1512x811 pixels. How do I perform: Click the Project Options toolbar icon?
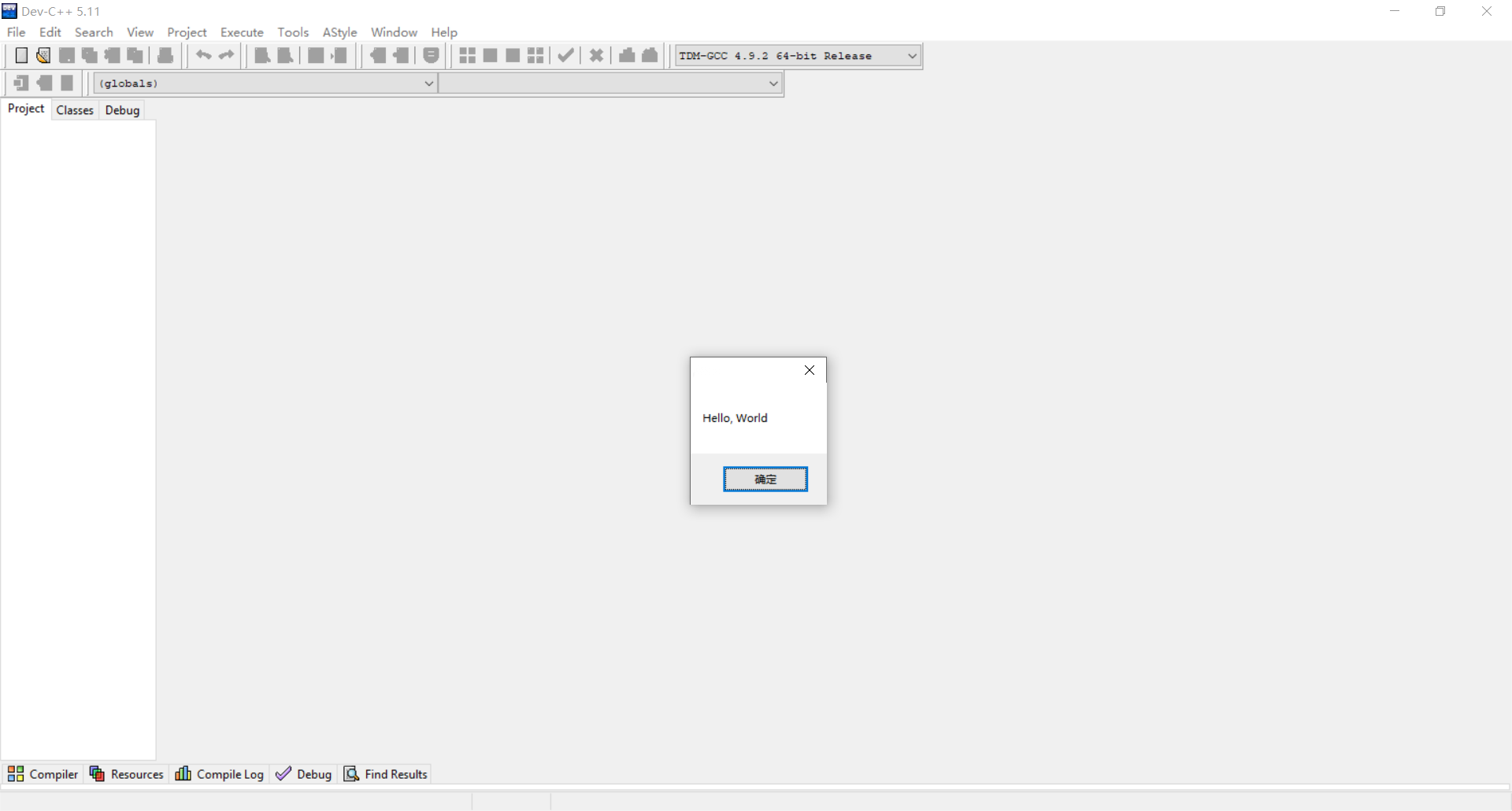pyautogui.click(x=431, y=55)
